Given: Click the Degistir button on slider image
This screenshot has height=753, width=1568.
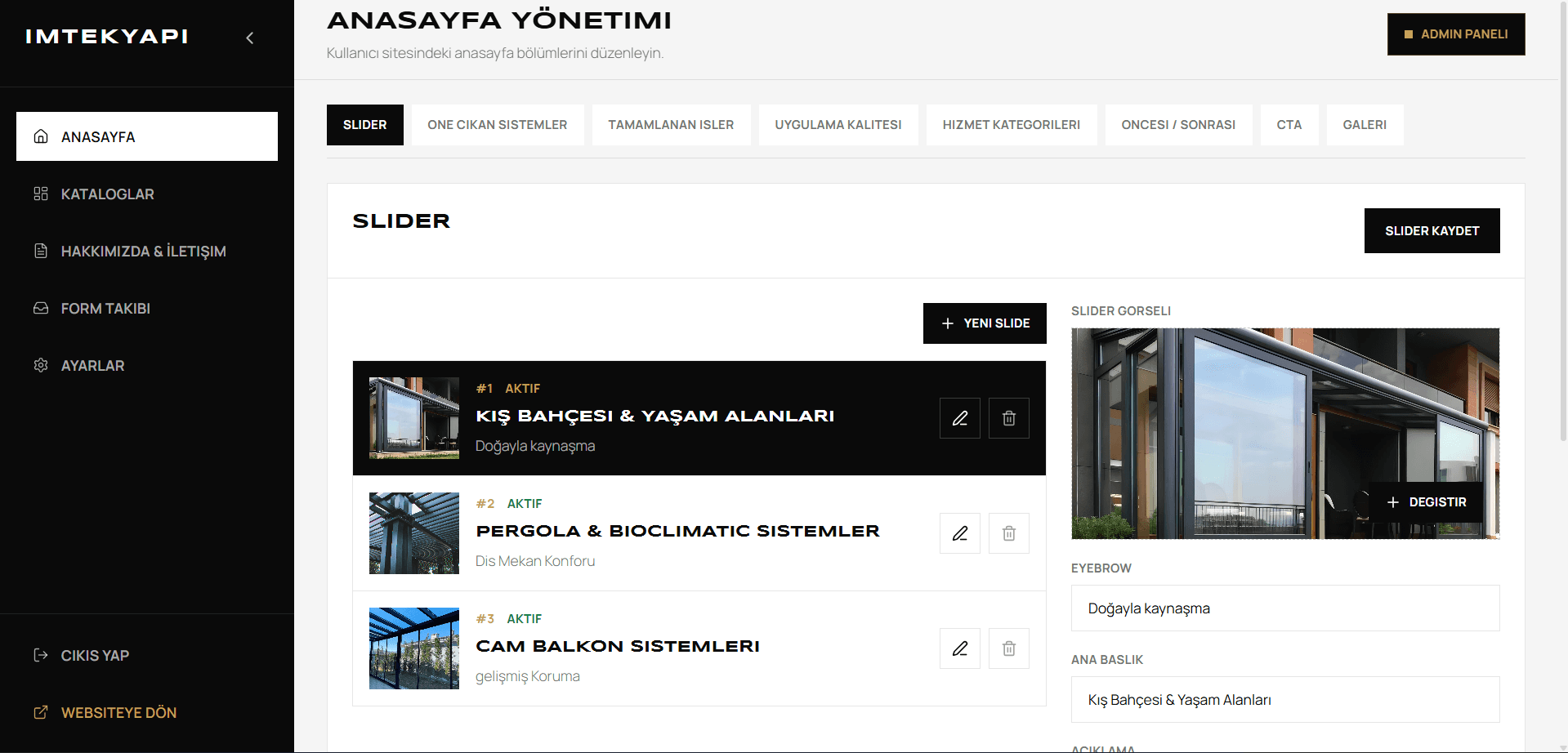Looking at the screenshot, I should 1427,502.
